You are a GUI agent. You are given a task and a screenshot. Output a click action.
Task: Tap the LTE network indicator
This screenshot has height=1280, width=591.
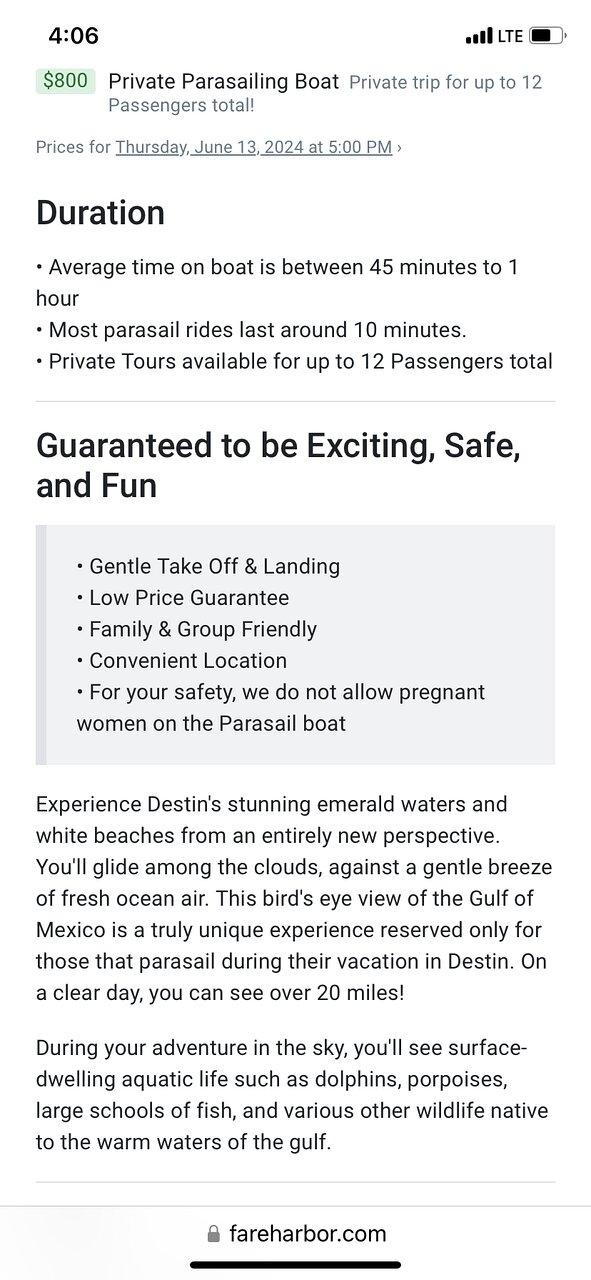coord(510,36)
